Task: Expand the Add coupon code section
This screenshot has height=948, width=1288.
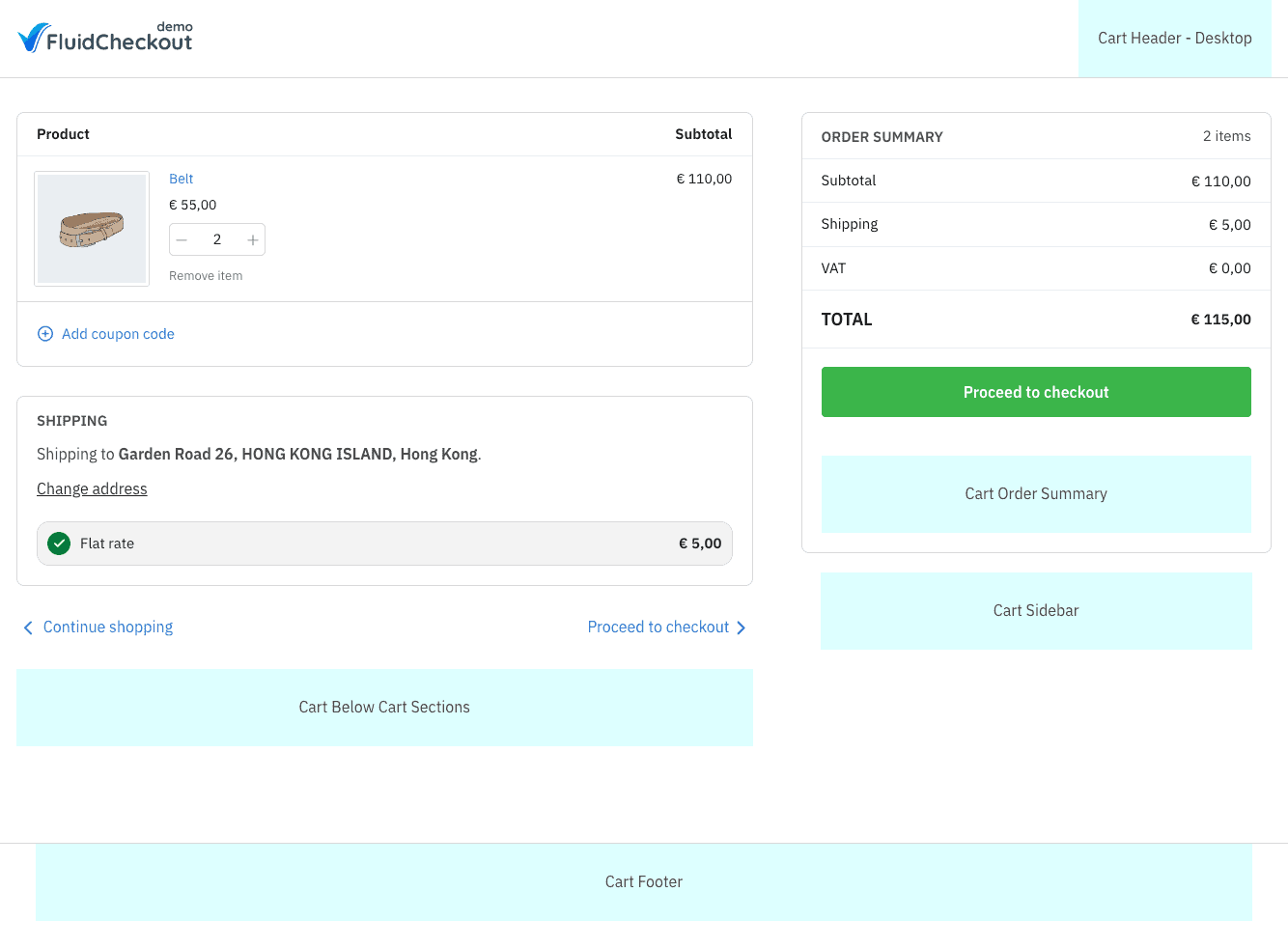Action: [117, 333]
